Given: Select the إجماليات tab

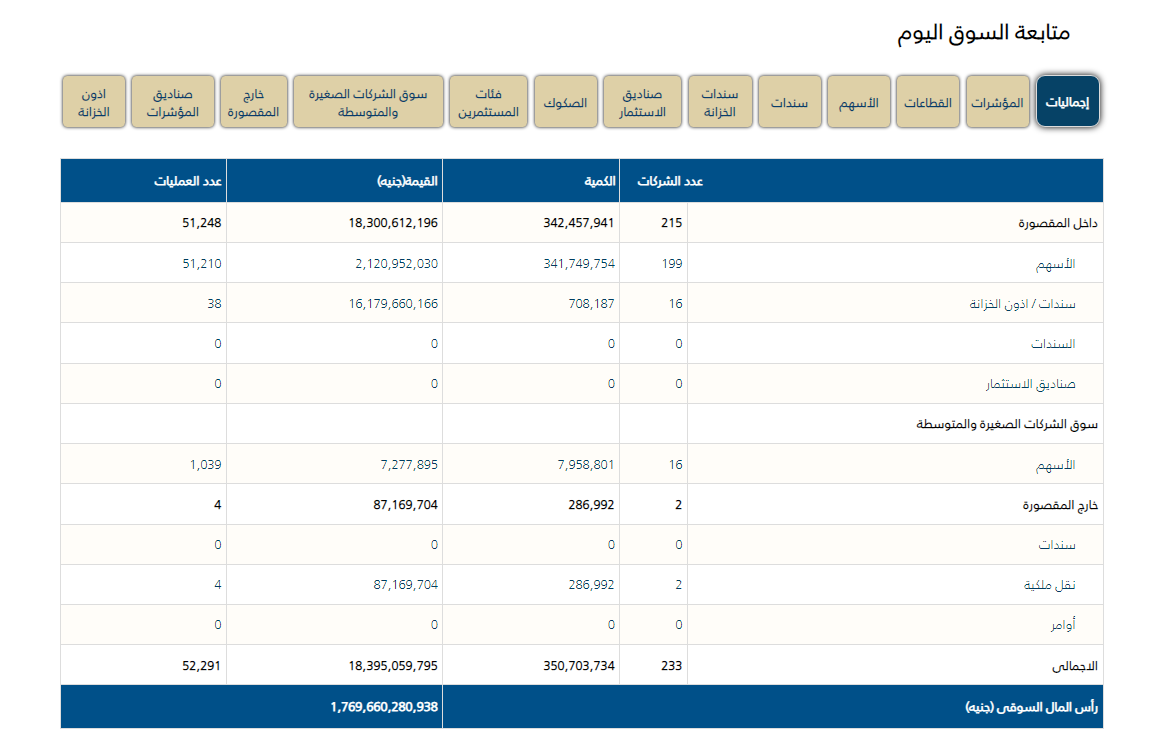Looking at the screenshot, I should point(1067,102).
